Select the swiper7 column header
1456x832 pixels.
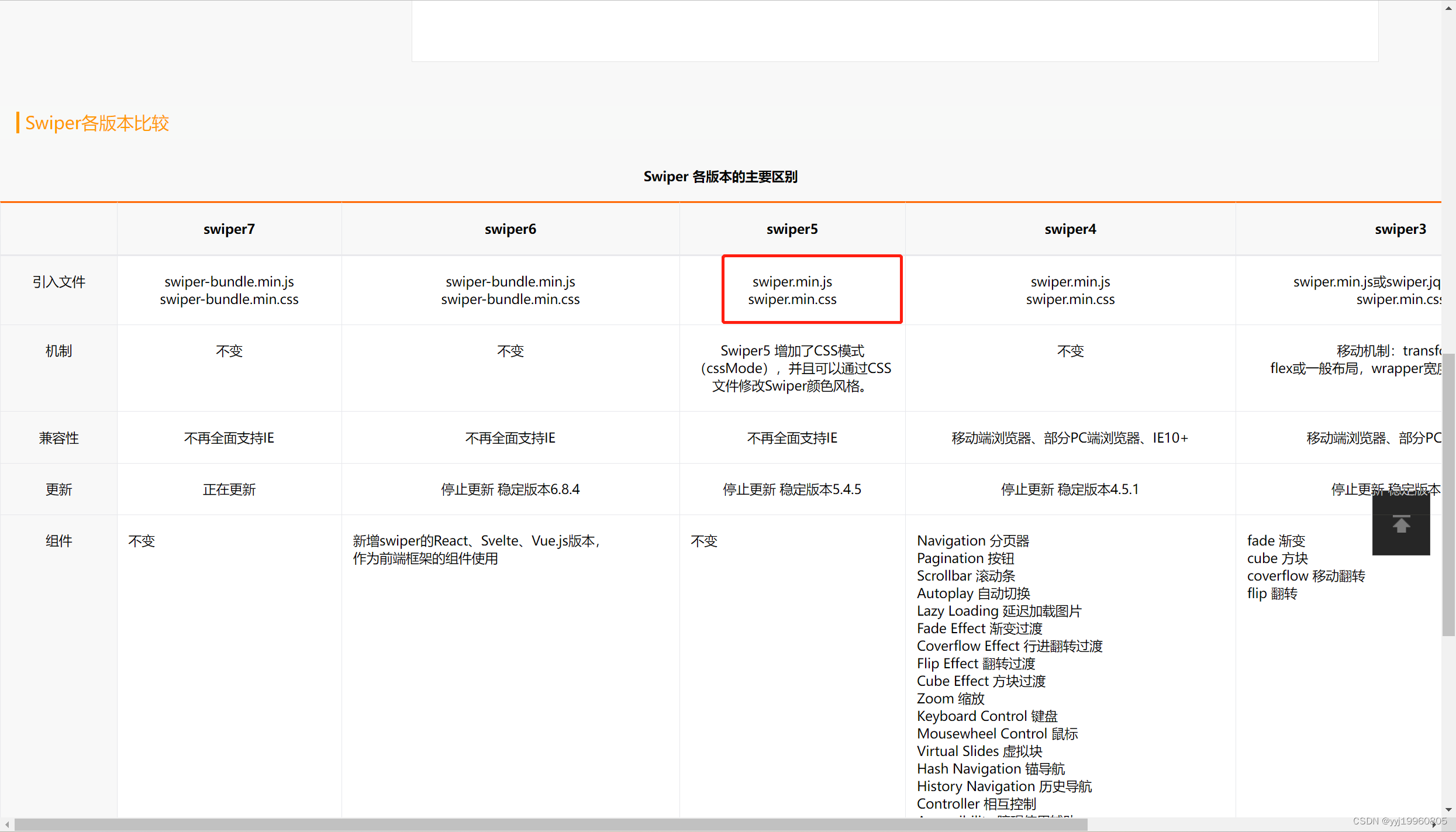tap(229, 229)
